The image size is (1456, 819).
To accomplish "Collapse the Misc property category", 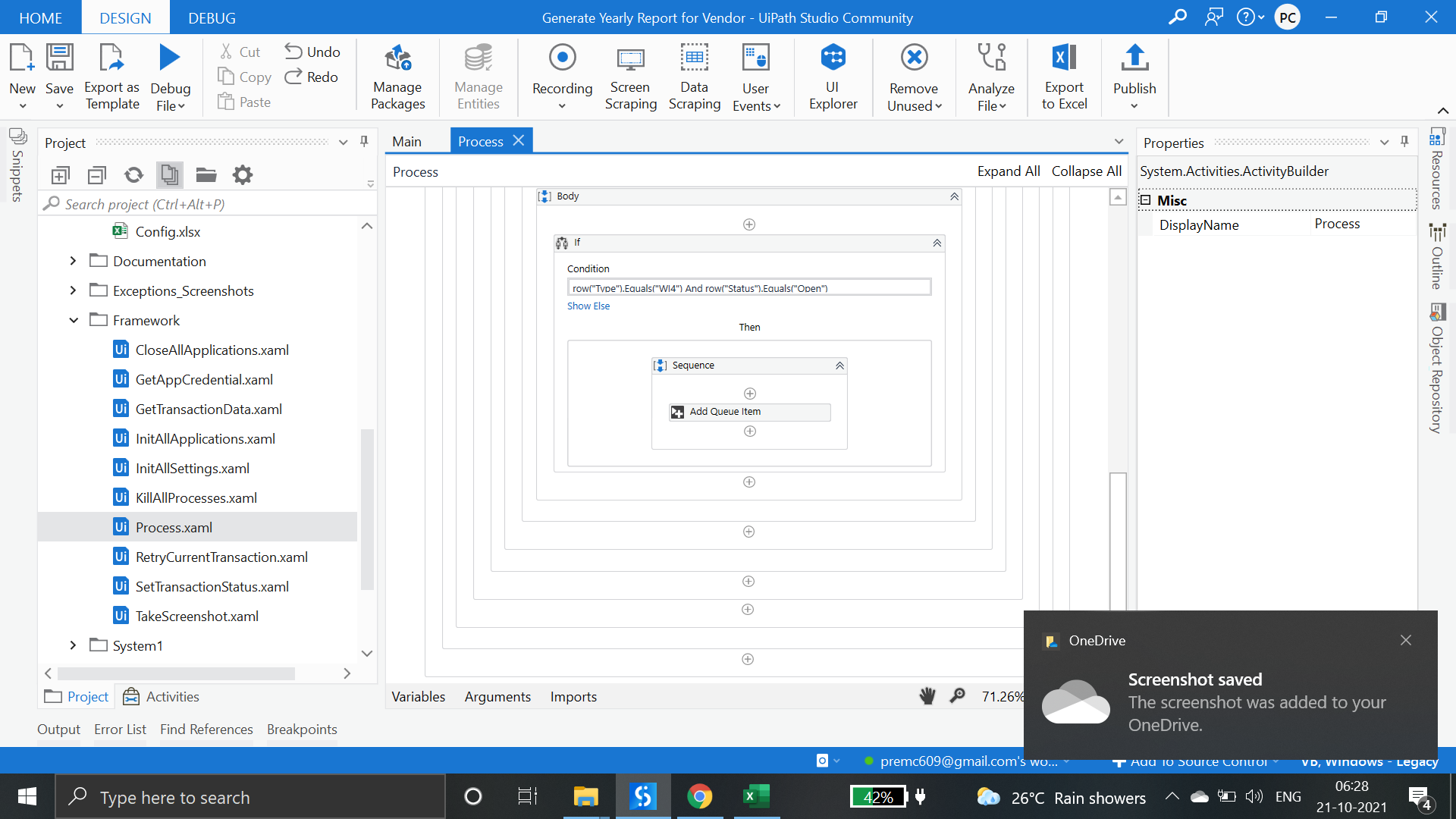I will click(1146, 200).
